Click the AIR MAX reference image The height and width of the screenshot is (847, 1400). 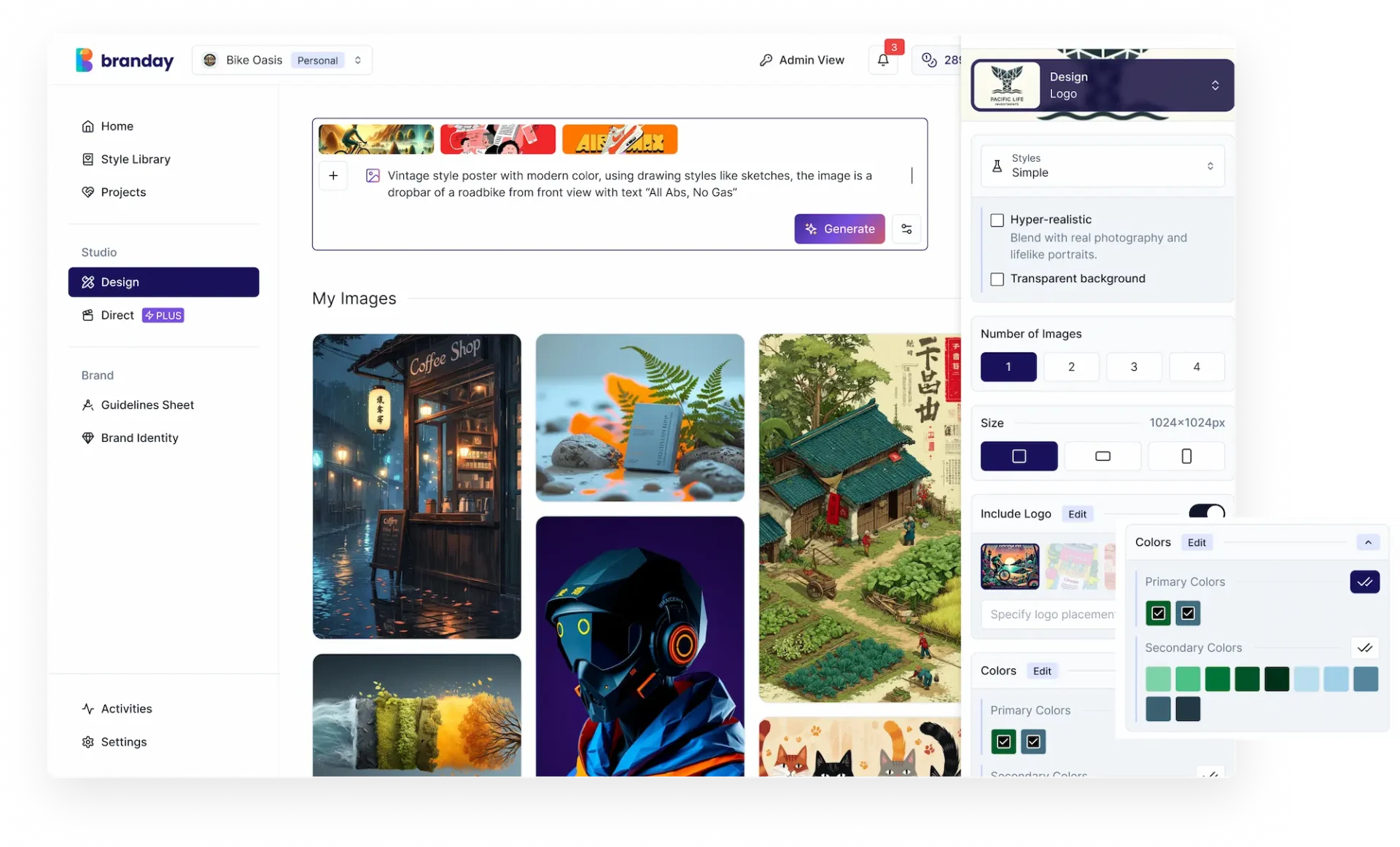click(x=620, y=139)
